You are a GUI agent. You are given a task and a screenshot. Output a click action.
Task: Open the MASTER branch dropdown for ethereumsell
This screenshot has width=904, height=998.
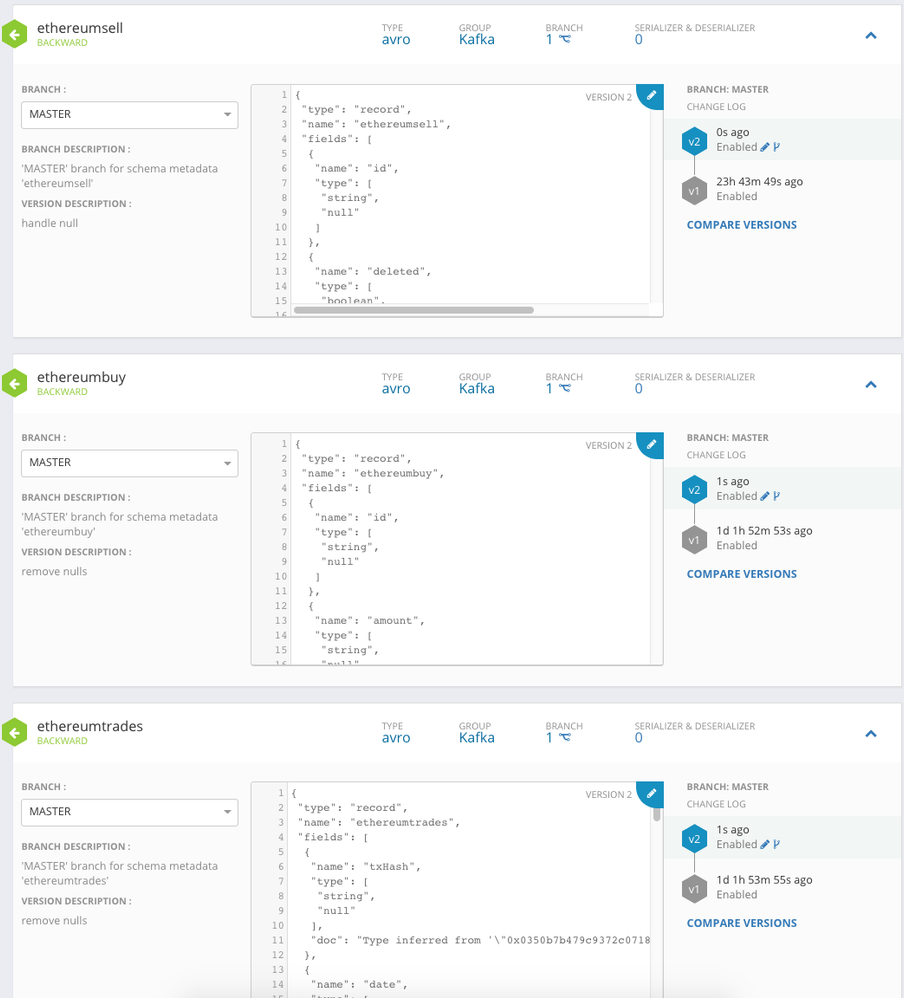click(129, 114)
